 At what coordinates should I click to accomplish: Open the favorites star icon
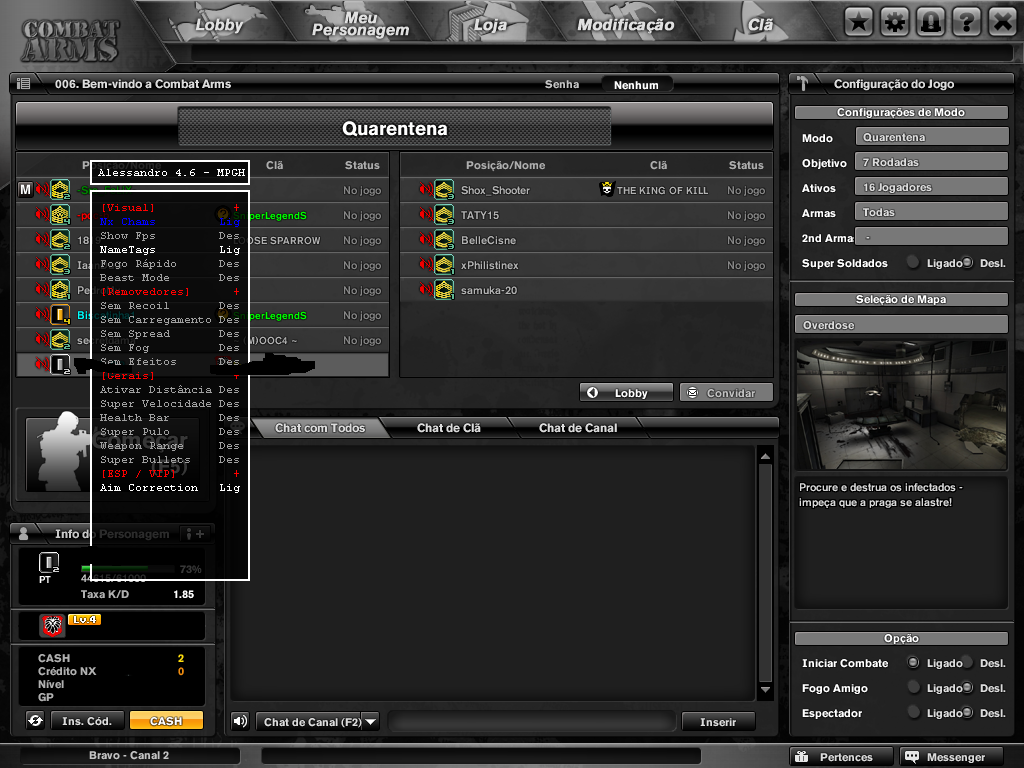(859, 23)
